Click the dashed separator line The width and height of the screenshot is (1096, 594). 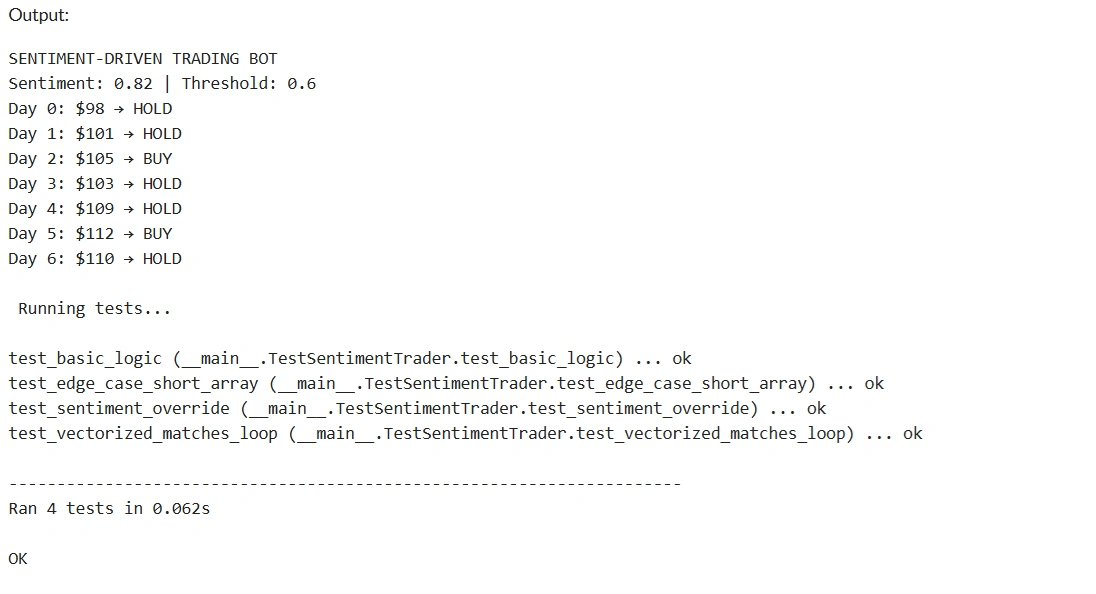(x=345, y=484)
